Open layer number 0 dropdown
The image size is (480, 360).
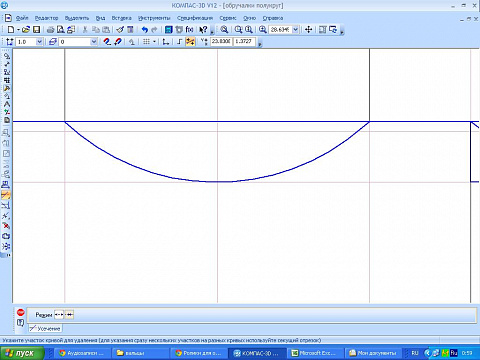[94, 42]
